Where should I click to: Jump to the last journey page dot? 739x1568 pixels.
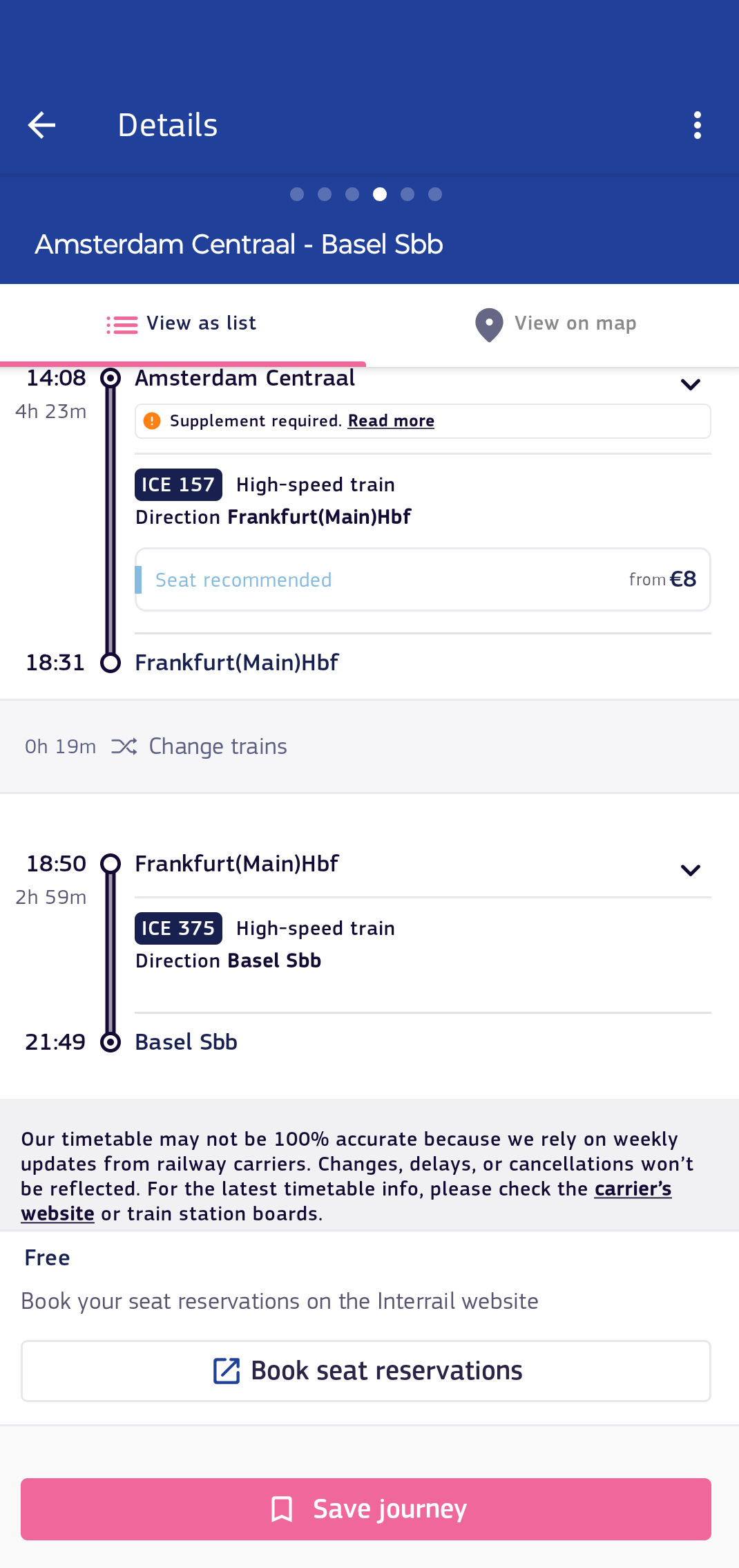coord(435,194)
